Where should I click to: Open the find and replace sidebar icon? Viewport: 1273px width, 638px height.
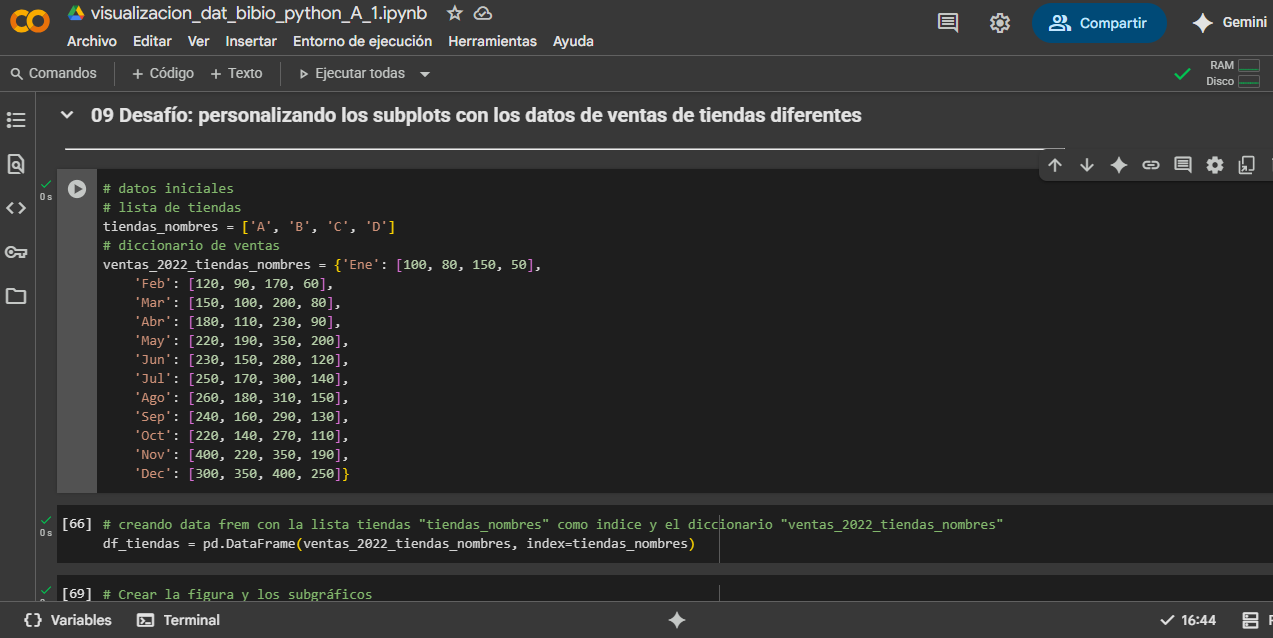(x=16, y=164)
